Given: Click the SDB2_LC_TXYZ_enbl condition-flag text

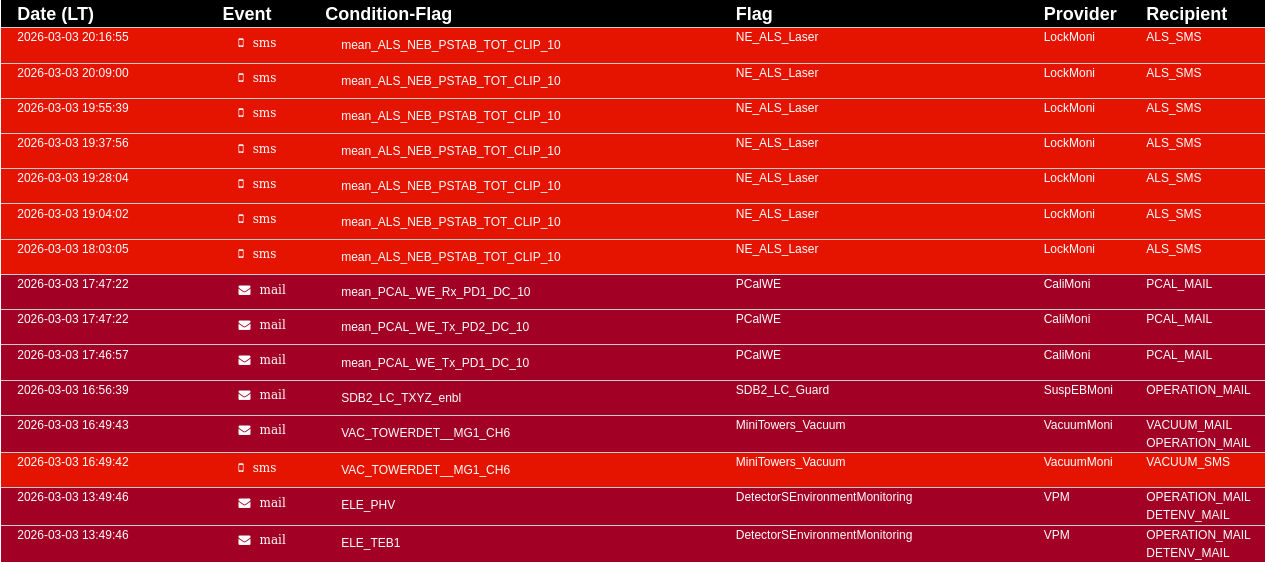Looking at the screenshot, I should (x=401, y=398).
